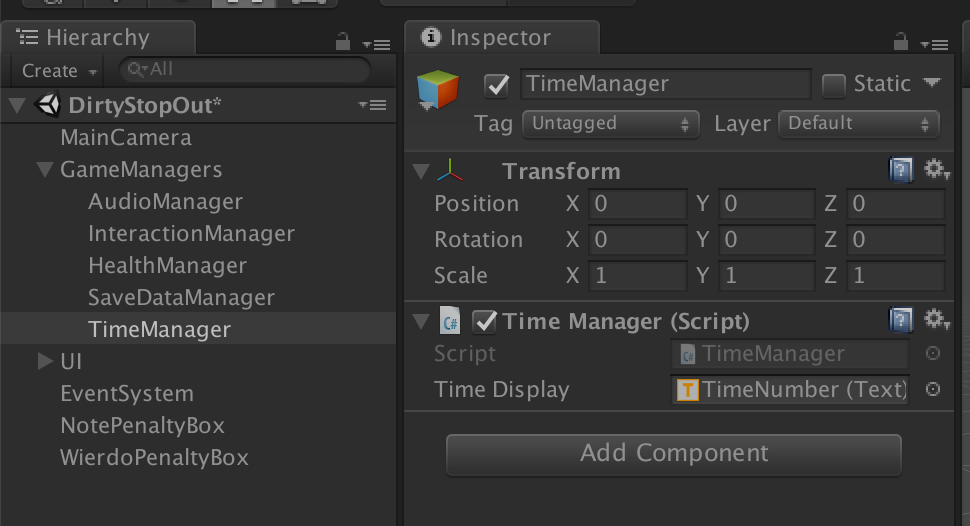Open the Transform gear settings menu
This screenshot has height=526, width=970.
[x=936, y=170]
